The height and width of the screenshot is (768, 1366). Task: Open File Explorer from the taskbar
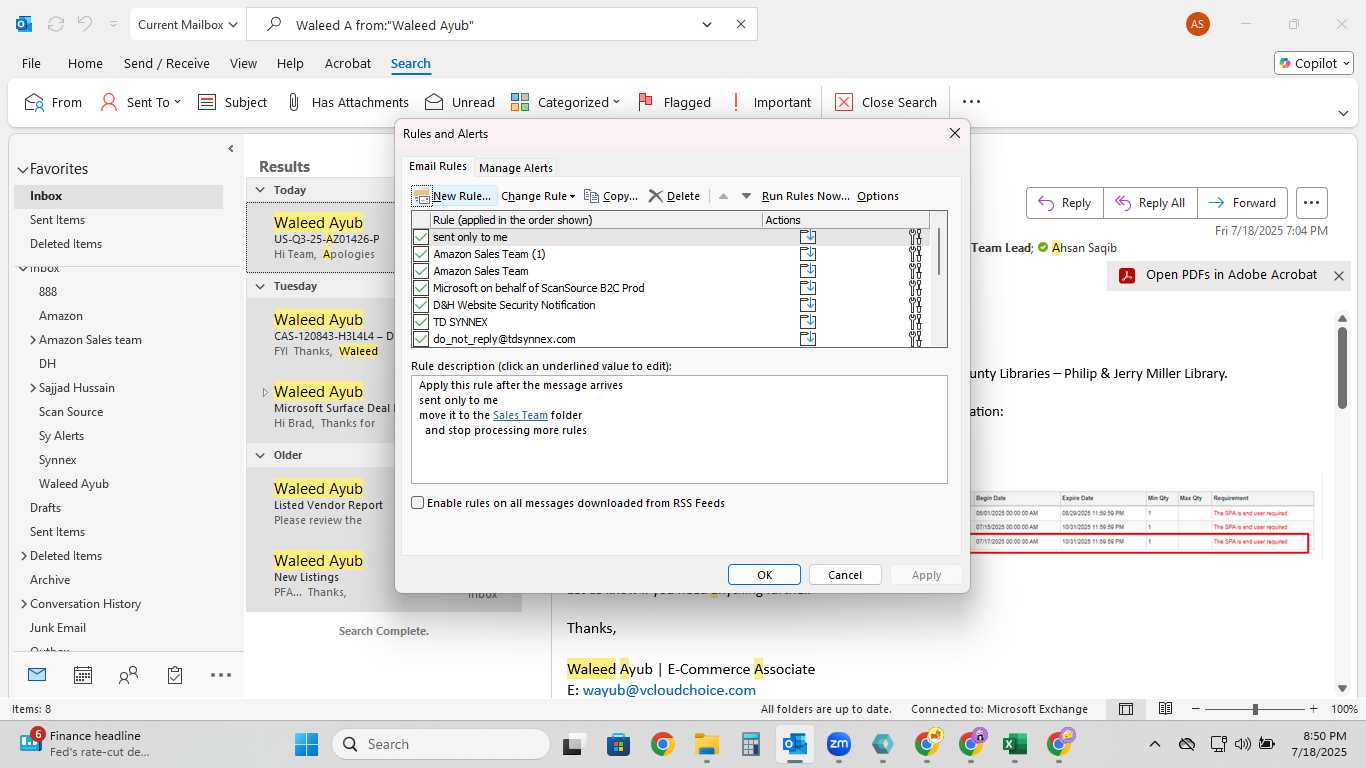click(x=707, y=744)
